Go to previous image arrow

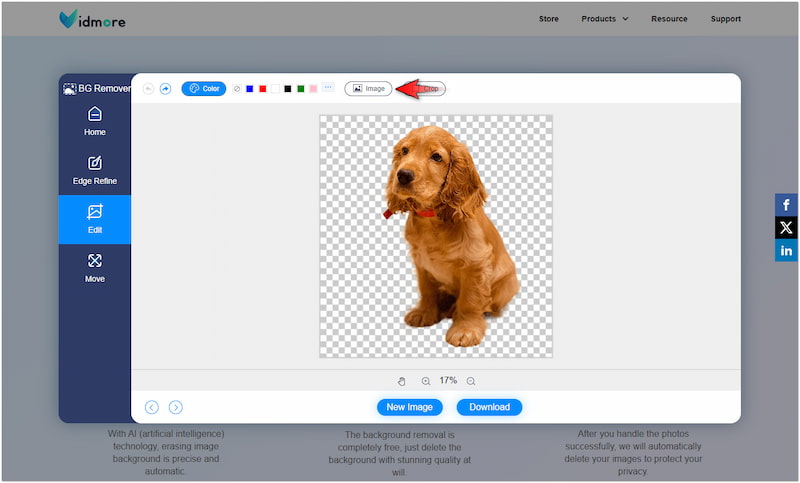coord(152,407)
